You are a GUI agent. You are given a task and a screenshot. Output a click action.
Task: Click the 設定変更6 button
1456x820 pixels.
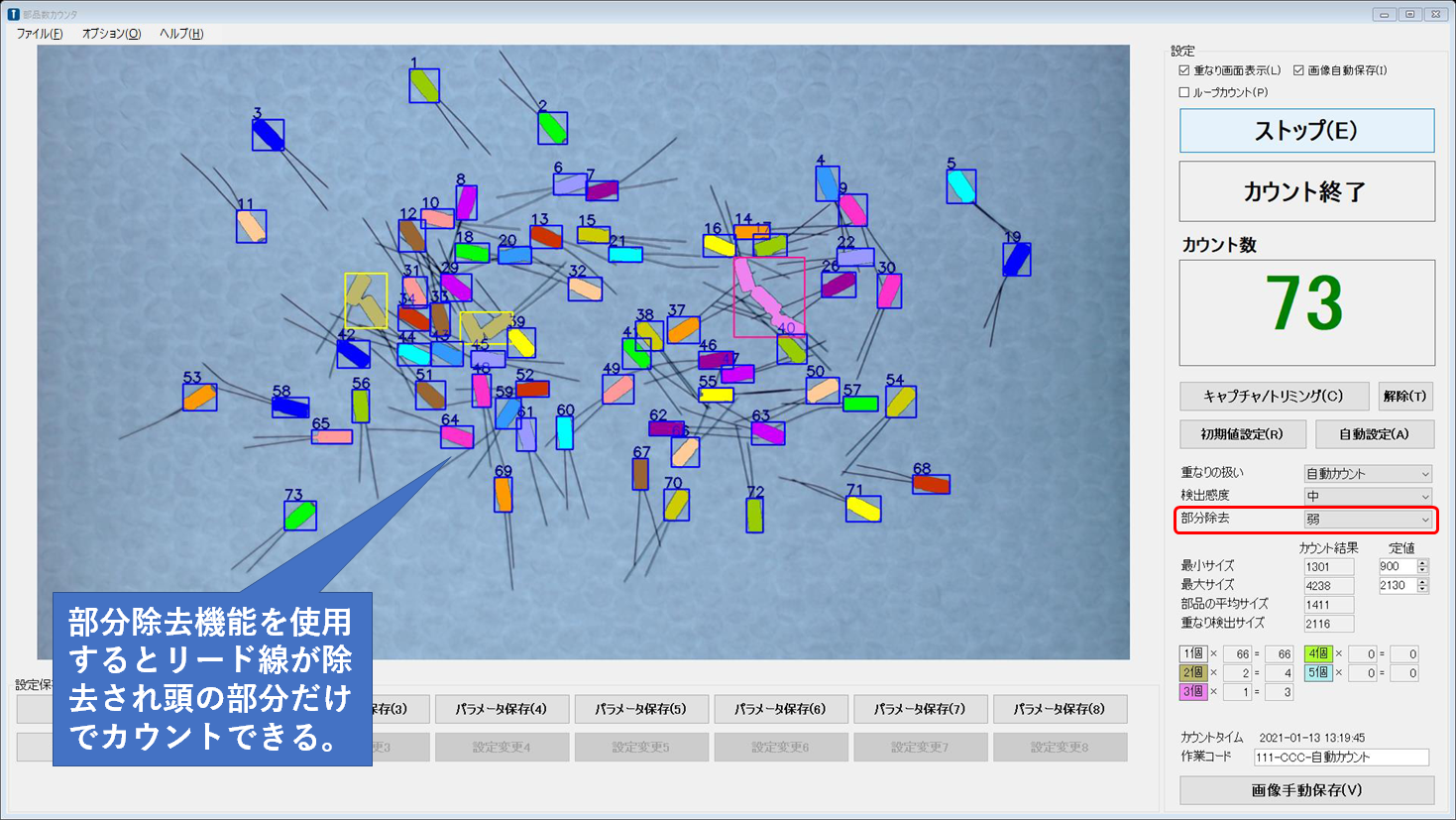click(x=780, y=748)
